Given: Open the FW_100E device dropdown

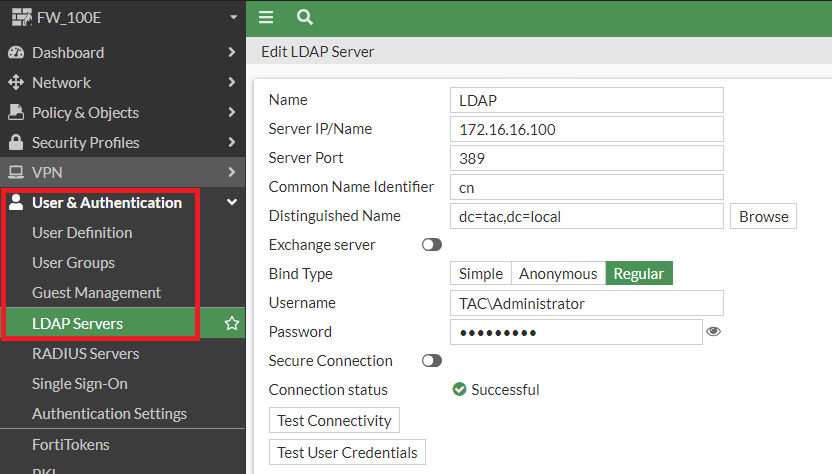Looking at the screenshot, I should (x=232, y=18).
